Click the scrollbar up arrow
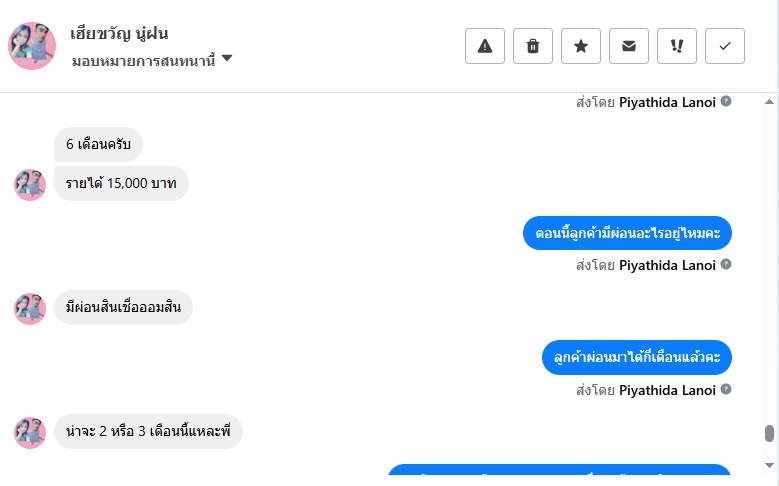This screenshot has width=779, height=486. pyautogui.click(x=769, y=102)
